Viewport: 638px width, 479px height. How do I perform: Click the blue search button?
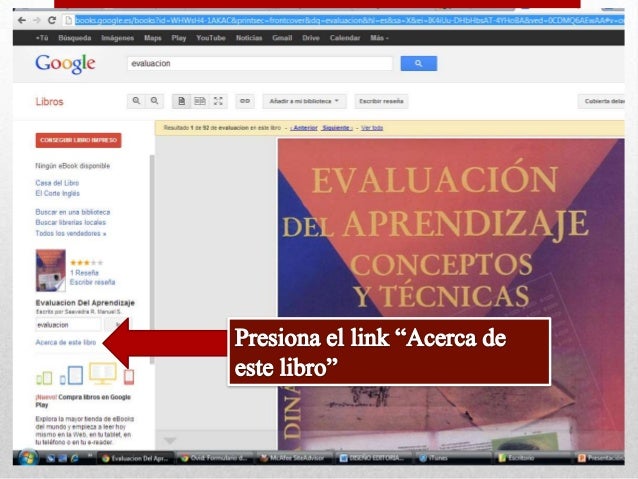click(x=419, y=63)
